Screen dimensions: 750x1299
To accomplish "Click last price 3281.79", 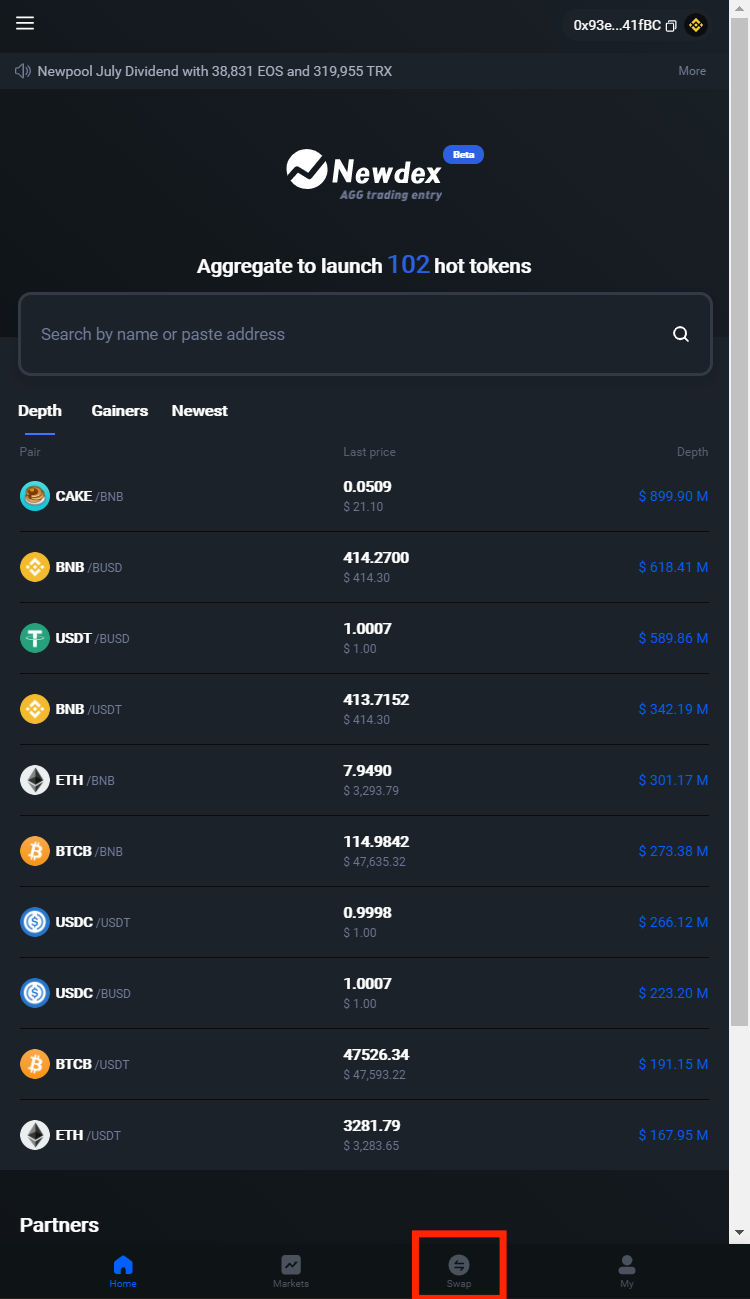I will point(372,1126).
